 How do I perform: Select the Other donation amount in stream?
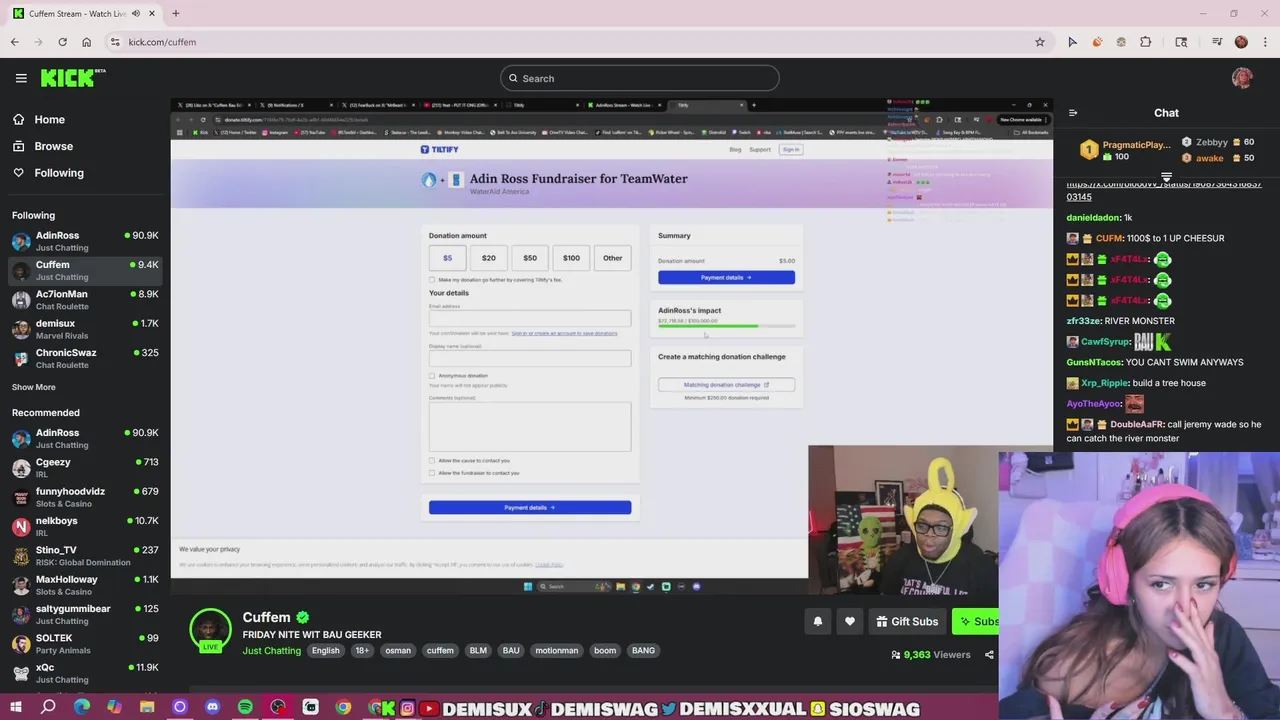point(612,258)
